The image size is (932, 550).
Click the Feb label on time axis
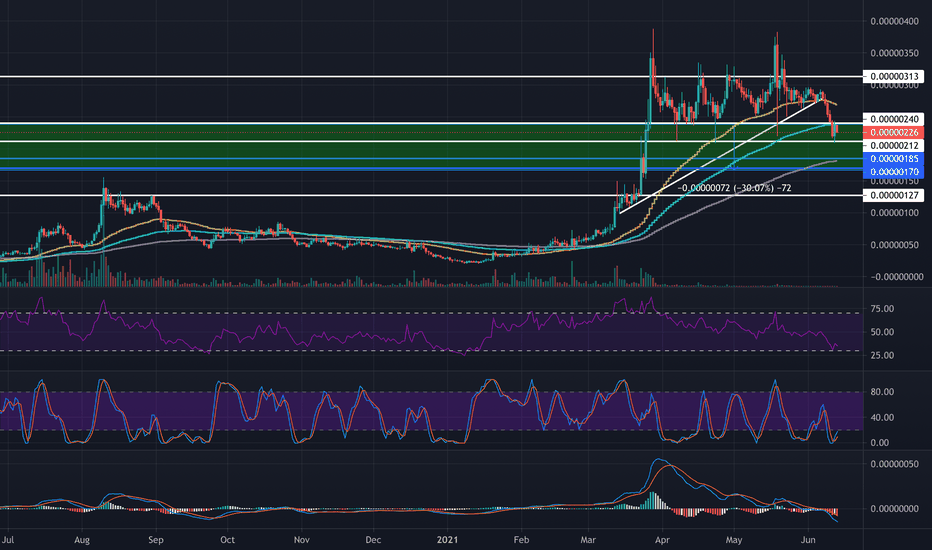click(521, 540)
